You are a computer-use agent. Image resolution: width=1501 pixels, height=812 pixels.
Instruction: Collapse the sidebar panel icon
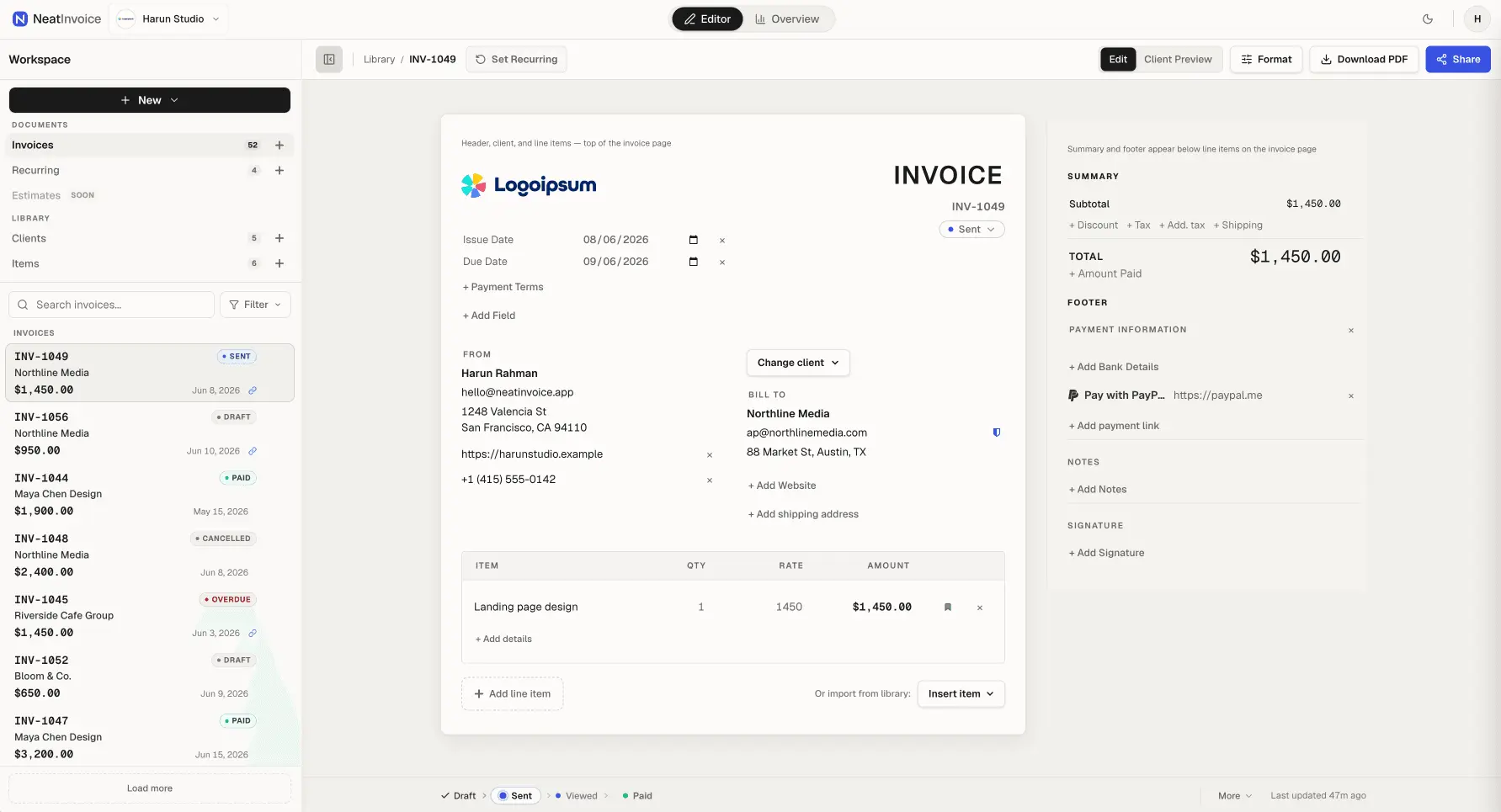pyautogui.click(x=329, y=59)
